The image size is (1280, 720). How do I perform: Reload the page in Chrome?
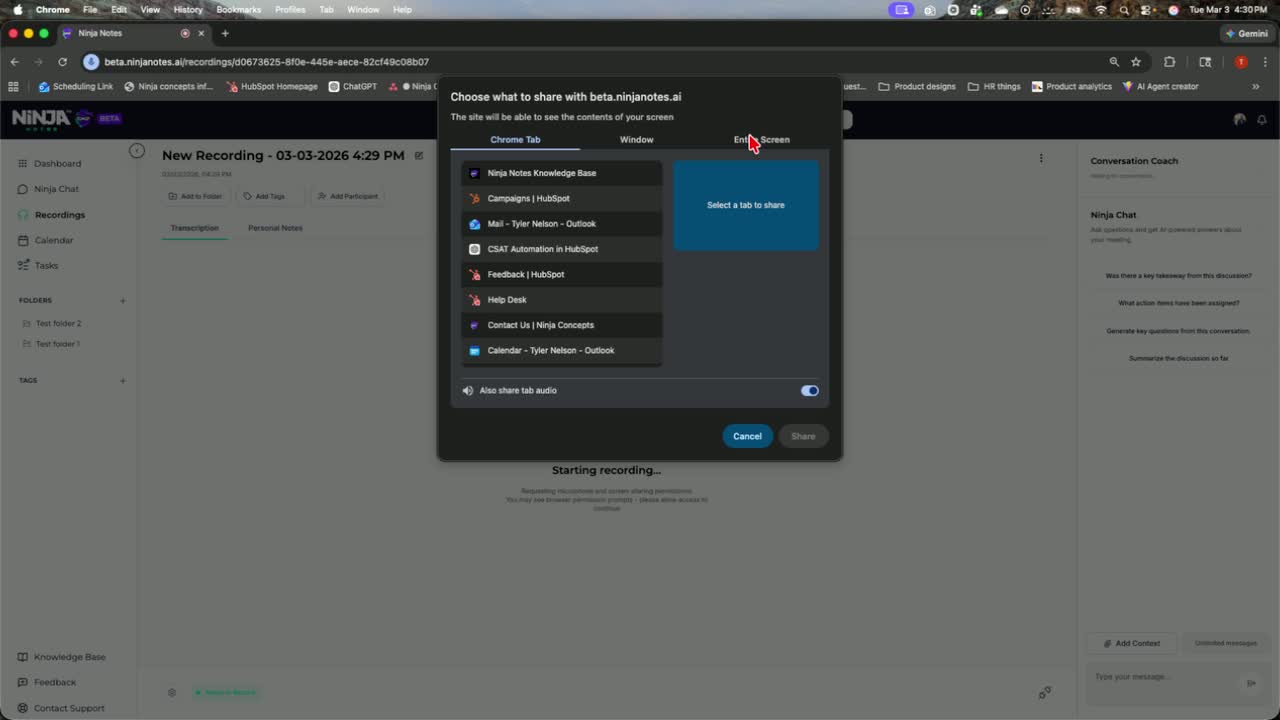[62, 62]
